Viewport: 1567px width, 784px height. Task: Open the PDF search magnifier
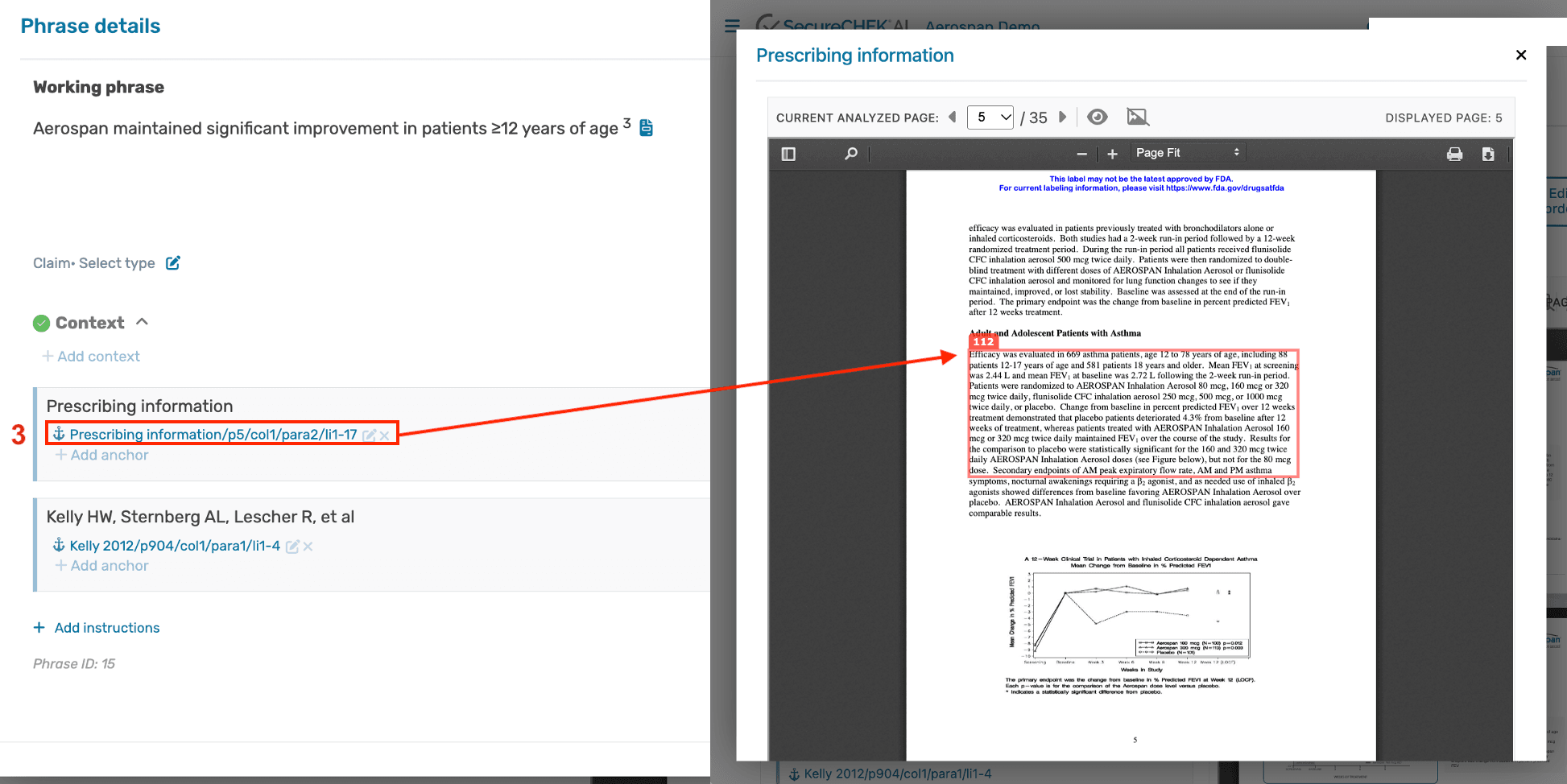coord(851,154)
